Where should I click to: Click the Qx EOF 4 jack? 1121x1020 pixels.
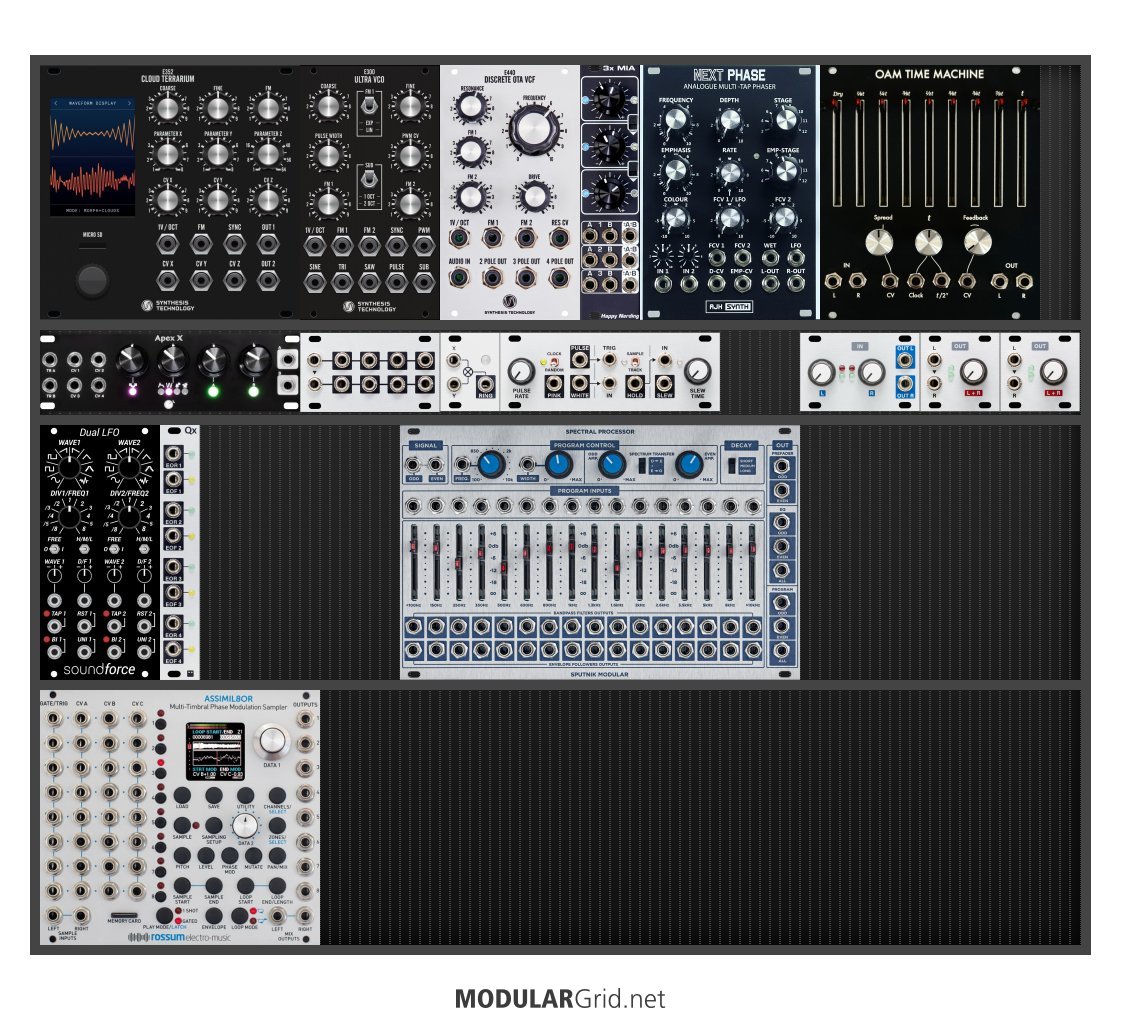click(173, 649)
